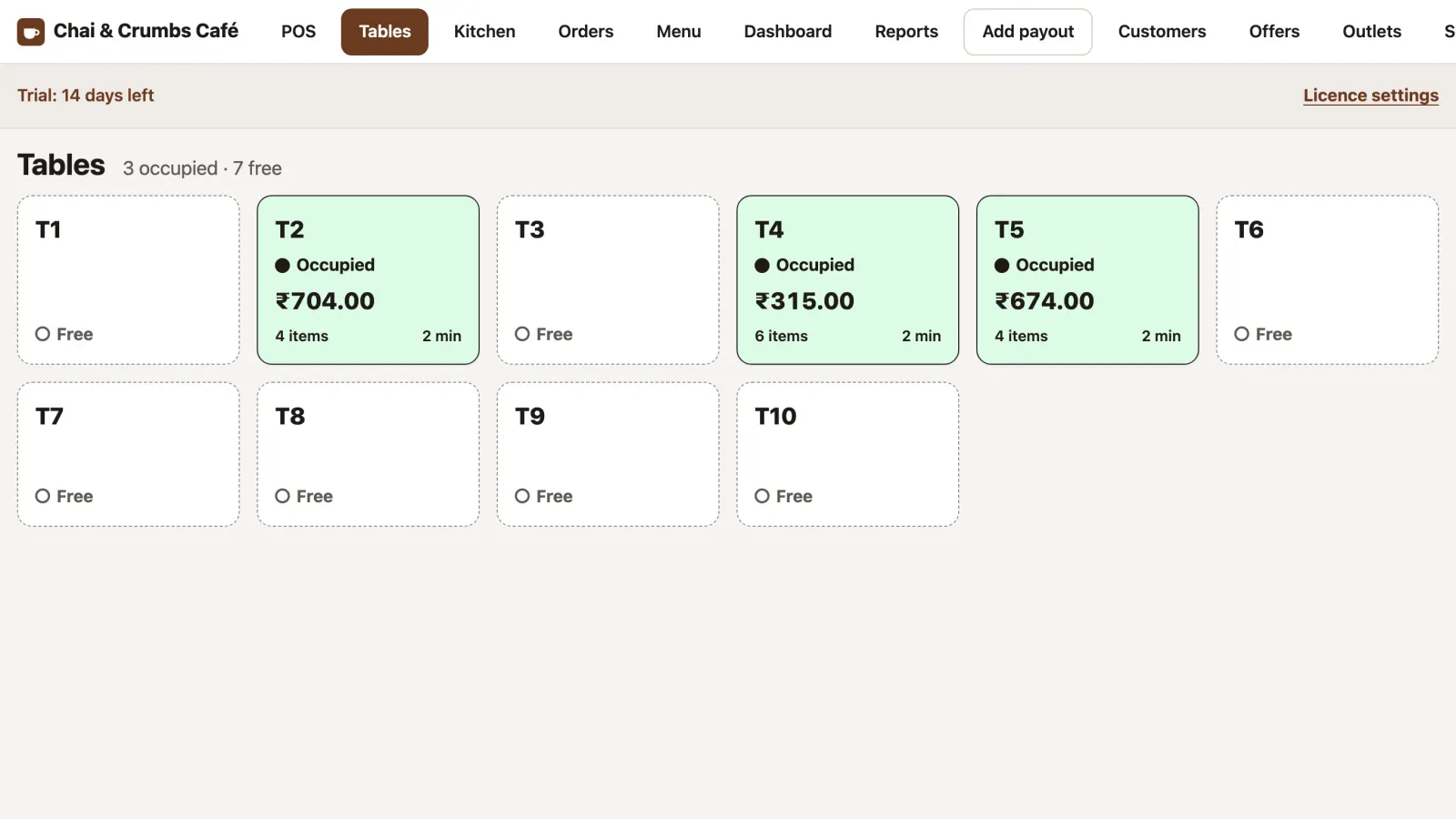Select free table T1
The image size is (1456, 819).
click(x=128, y=280)
